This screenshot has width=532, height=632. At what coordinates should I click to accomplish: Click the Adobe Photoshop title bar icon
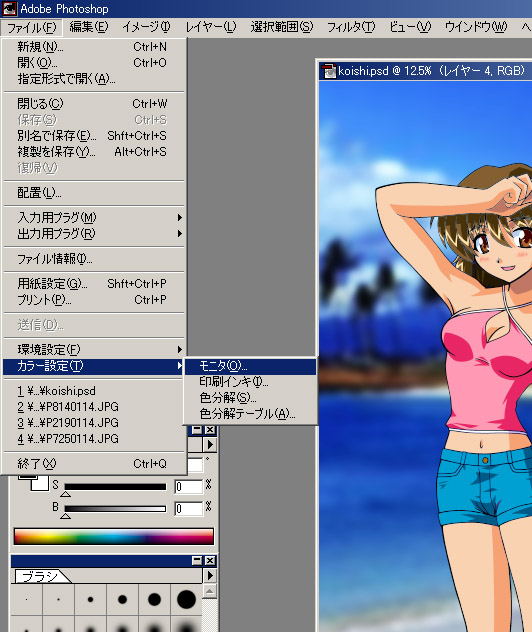point(9,8)
